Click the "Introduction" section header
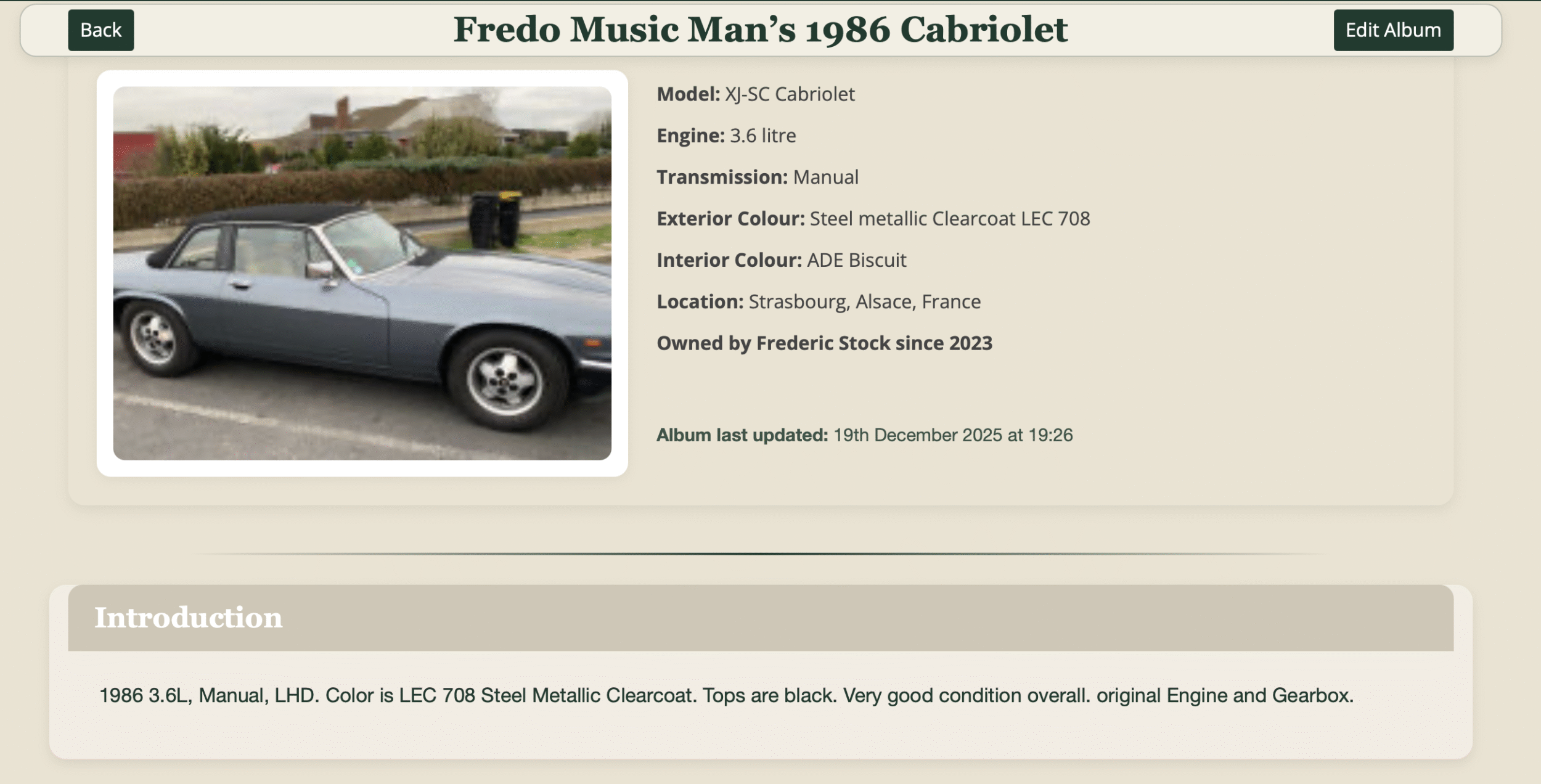Image resolution: width=1541 pixels, height=784 pixels. [189, 618]
